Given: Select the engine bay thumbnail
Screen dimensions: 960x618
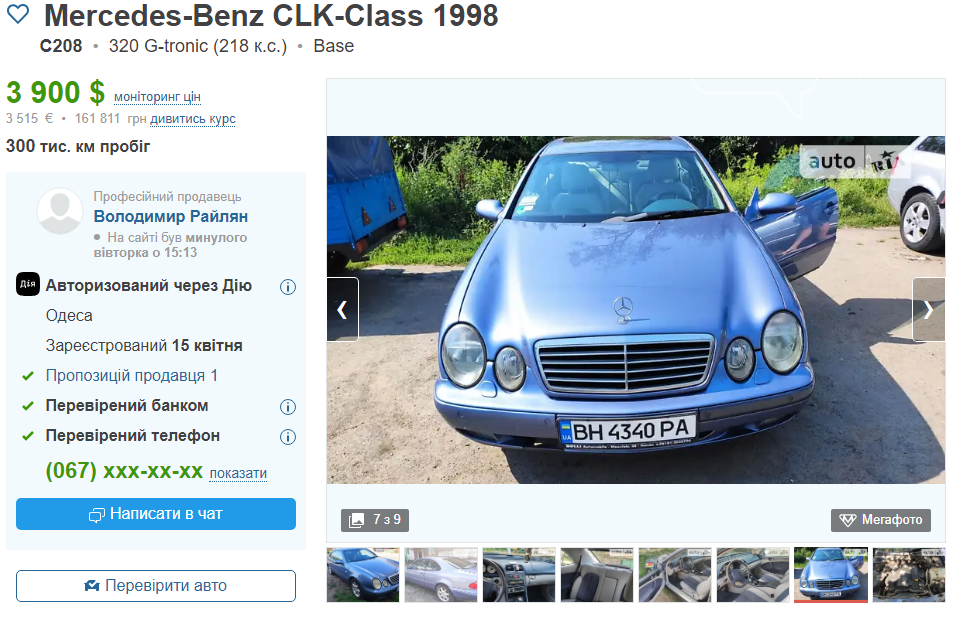Looking at the screenshot, I should coord(909,575).
